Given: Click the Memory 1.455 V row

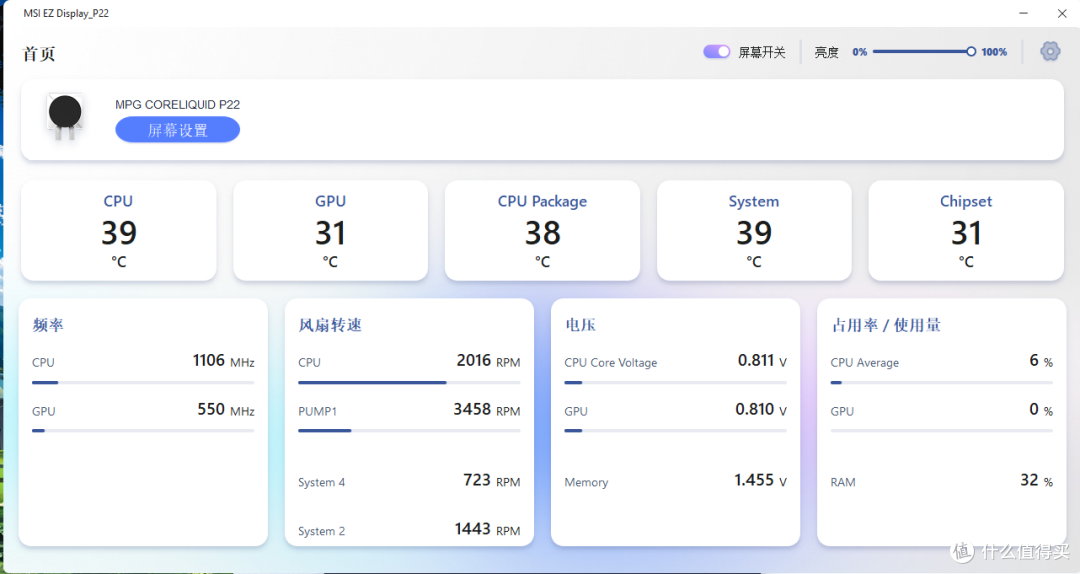Looking at the screenshot, I should click(x=676, y=481).
